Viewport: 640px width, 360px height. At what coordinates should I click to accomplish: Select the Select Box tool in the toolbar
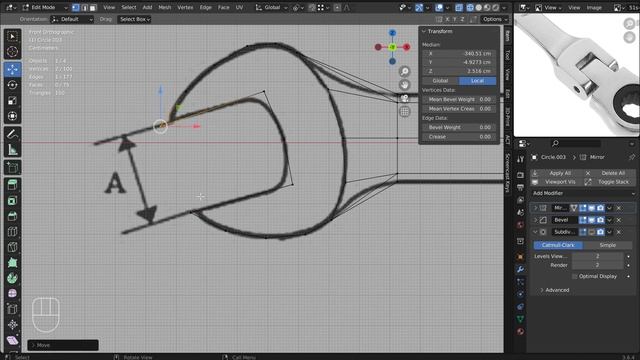[x=12, y=37]
